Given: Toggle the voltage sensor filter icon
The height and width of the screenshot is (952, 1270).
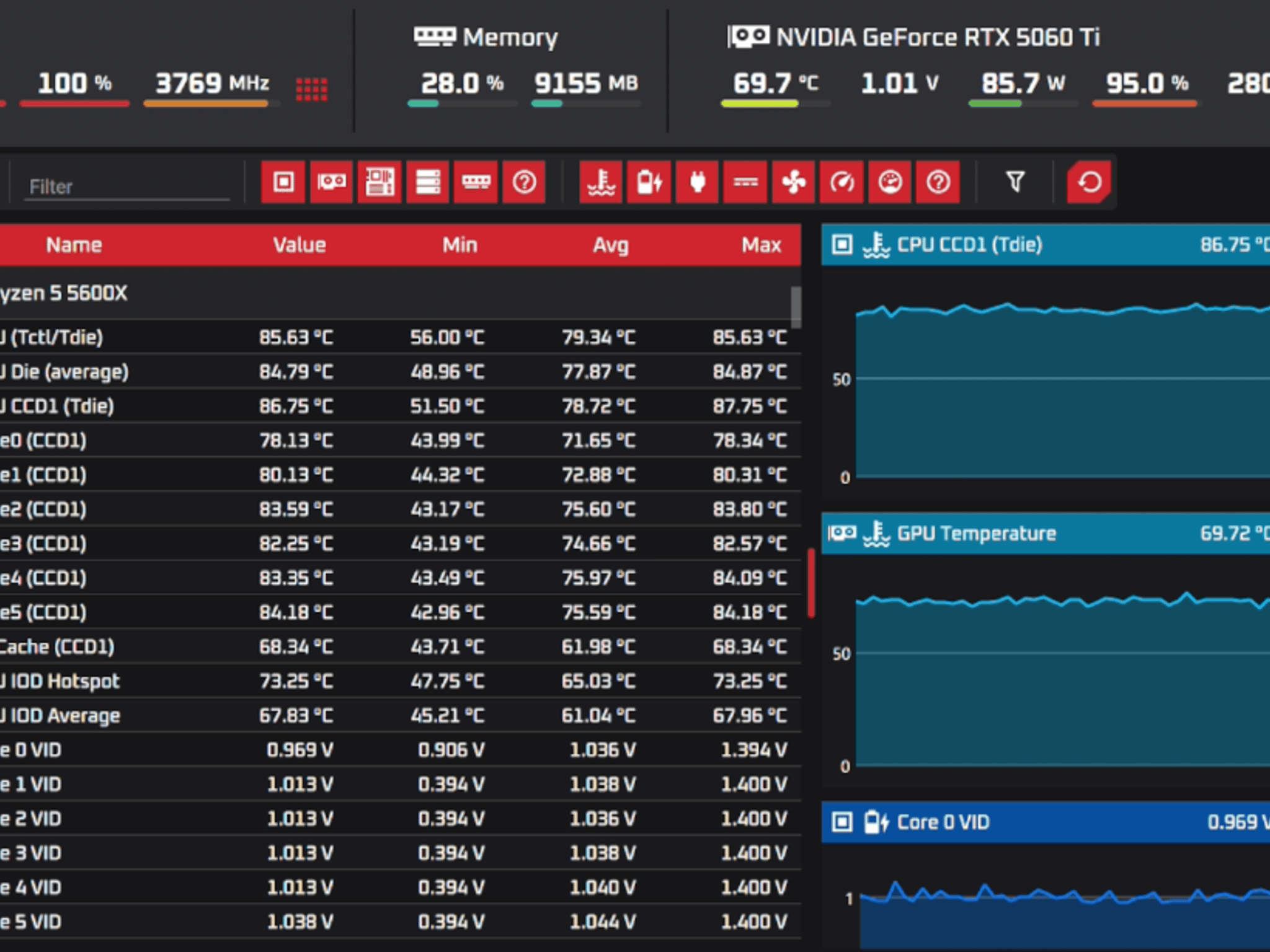Looking at the screenshot, I should 649,182.
